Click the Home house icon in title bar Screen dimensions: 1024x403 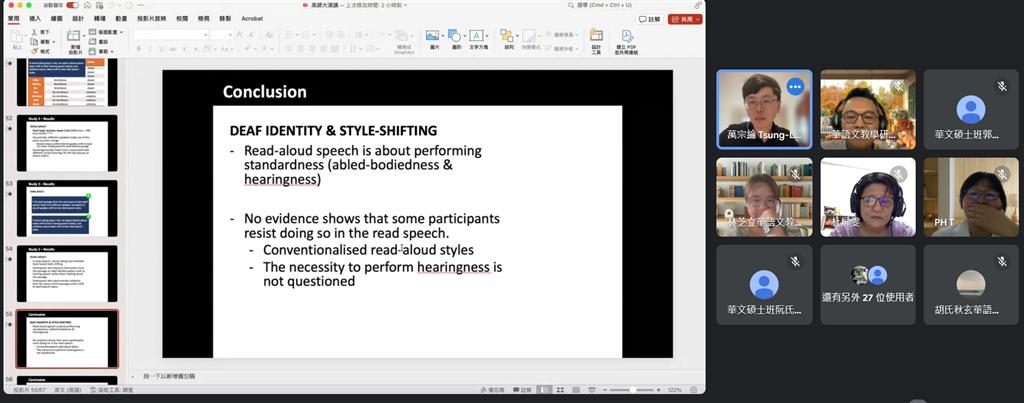coord(87,5)
